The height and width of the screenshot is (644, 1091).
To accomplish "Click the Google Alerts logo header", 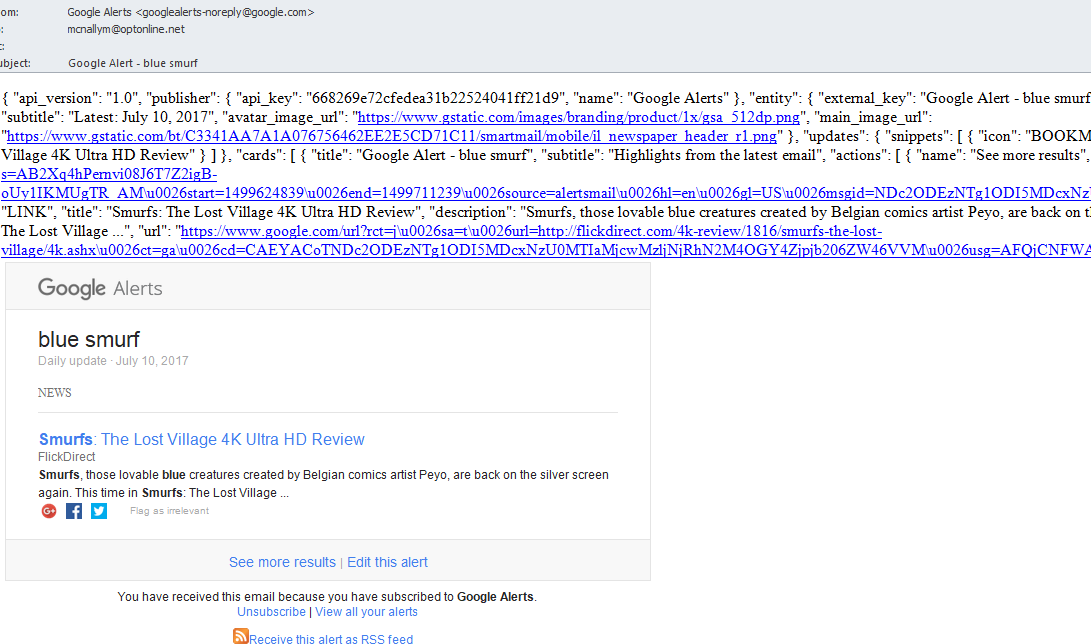I will coord(100,288).
